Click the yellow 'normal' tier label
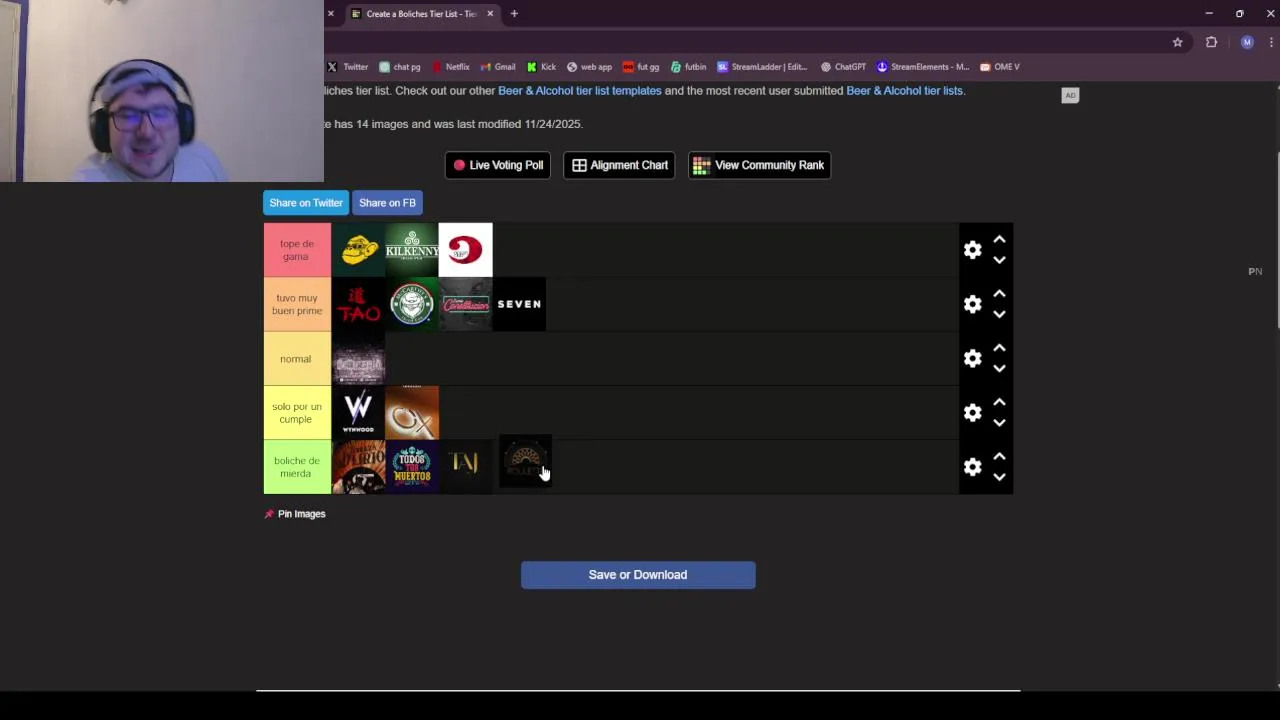This screenshot has height=720, width=1280. click(x=297, y=358)
